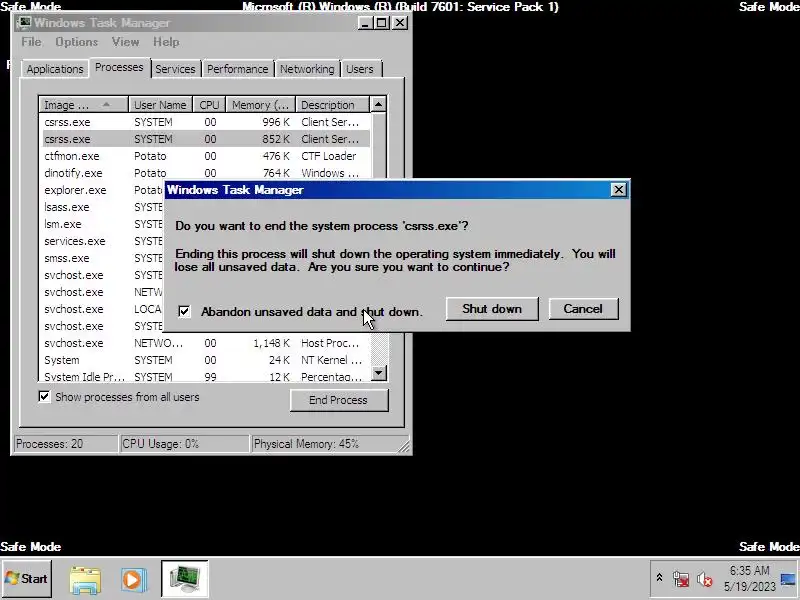Close the csrss.exe confirmation dialog

pos(618,190)
